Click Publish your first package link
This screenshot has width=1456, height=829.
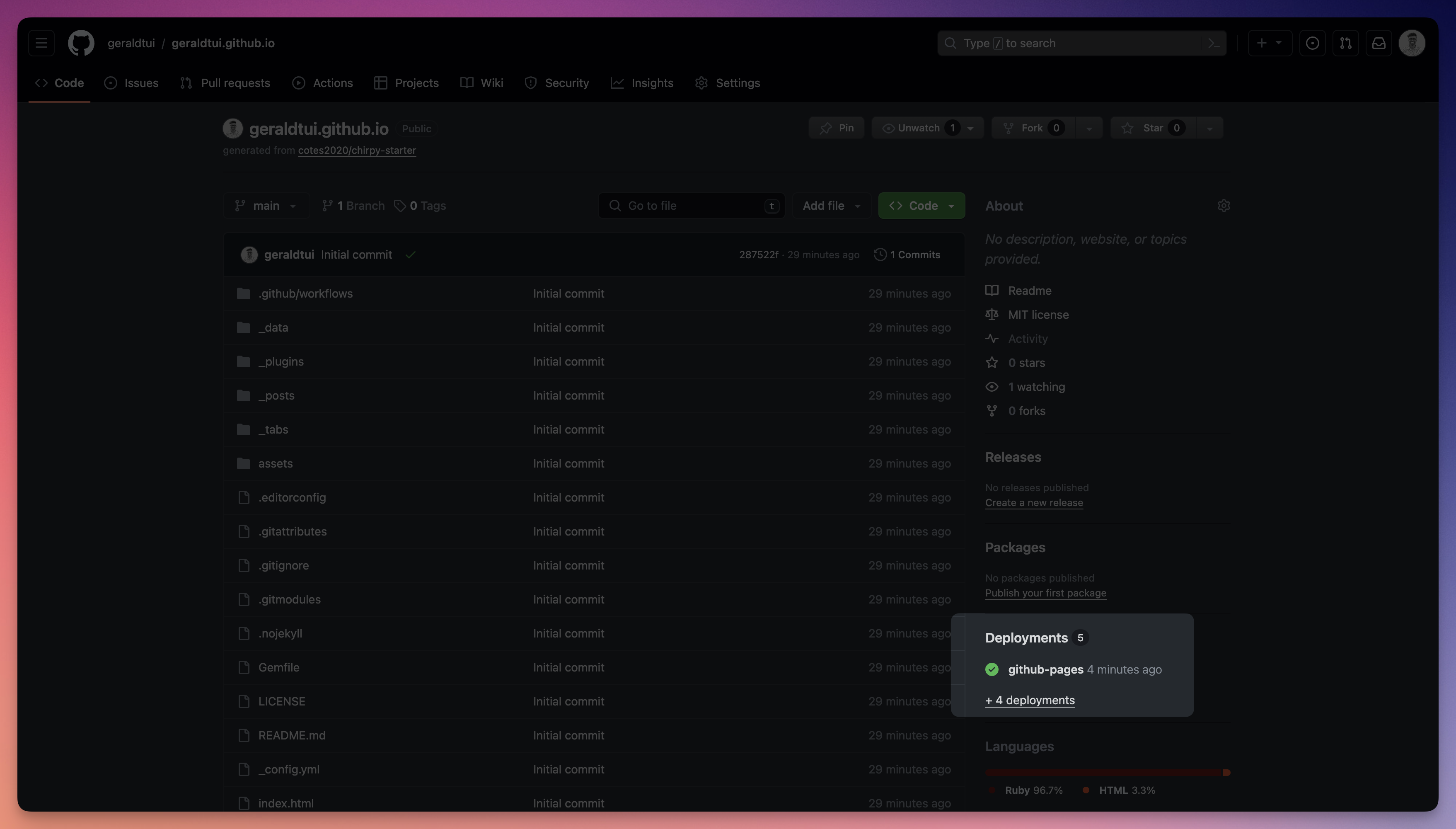click(1045, 593)
